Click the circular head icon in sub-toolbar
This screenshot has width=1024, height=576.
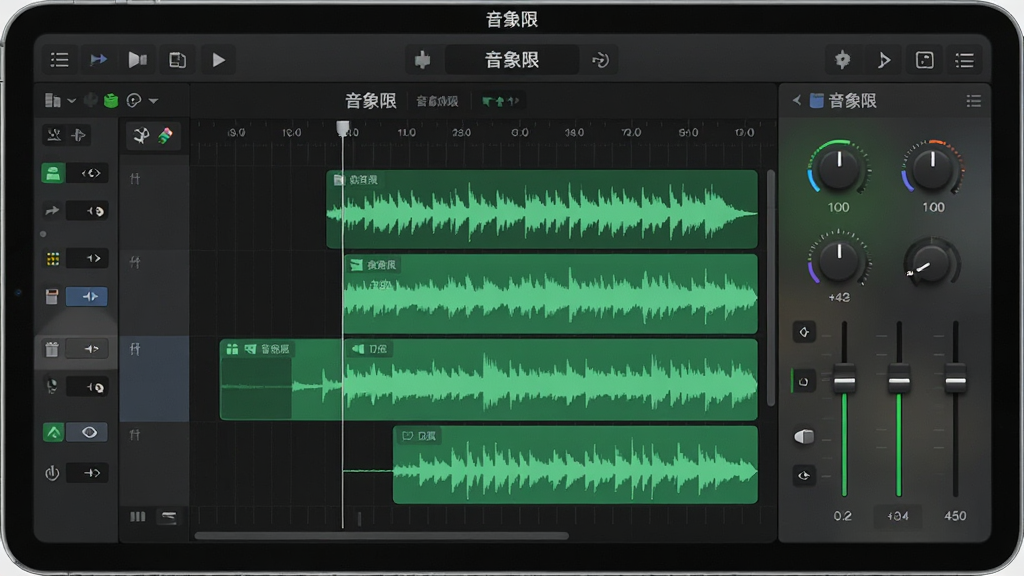point(134,101)
